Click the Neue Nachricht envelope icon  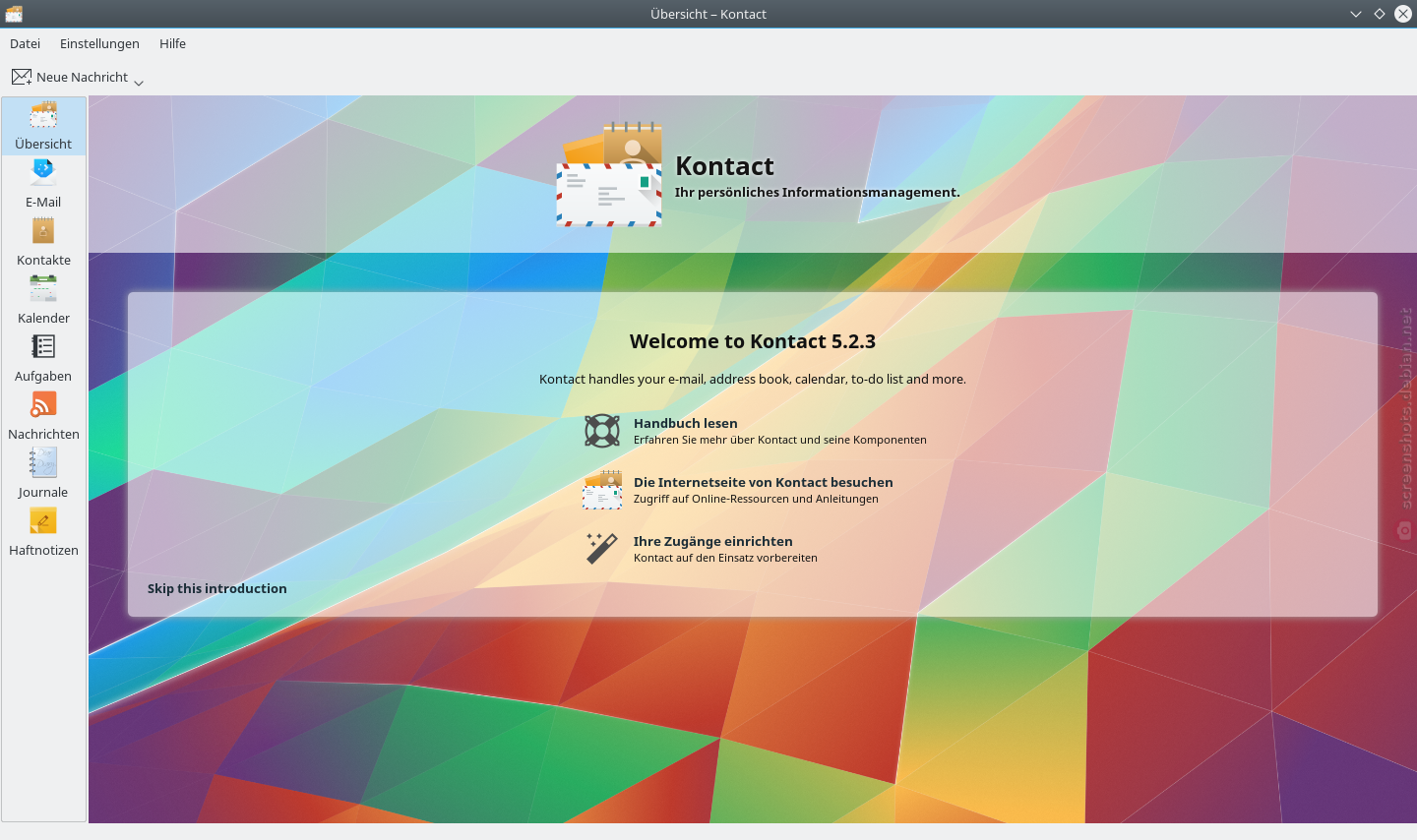22,77
